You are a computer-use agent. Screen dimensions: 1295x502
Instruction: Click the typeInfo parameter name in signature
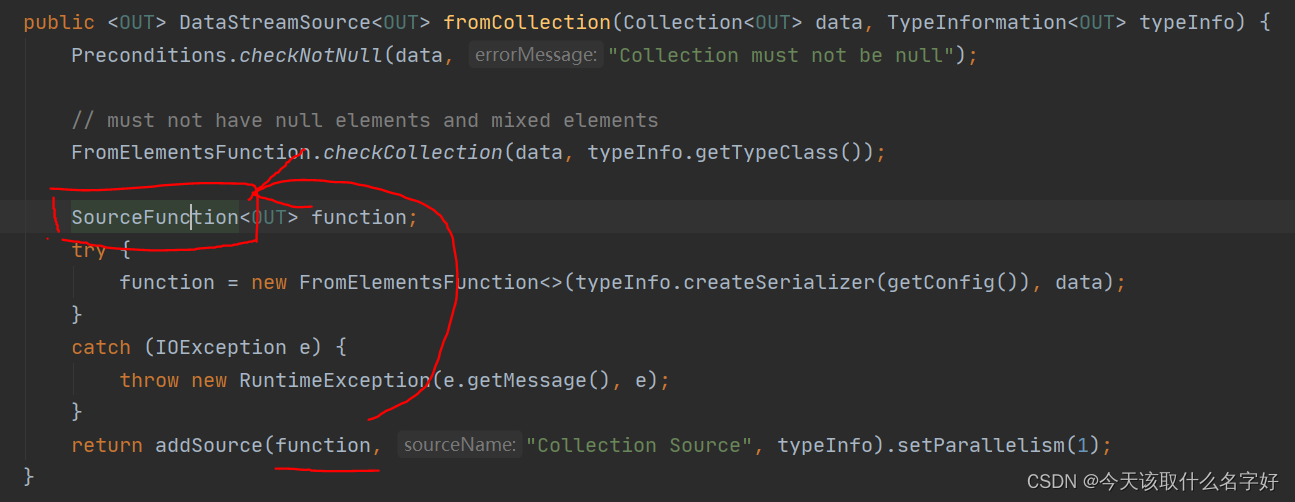point(1188,22)
